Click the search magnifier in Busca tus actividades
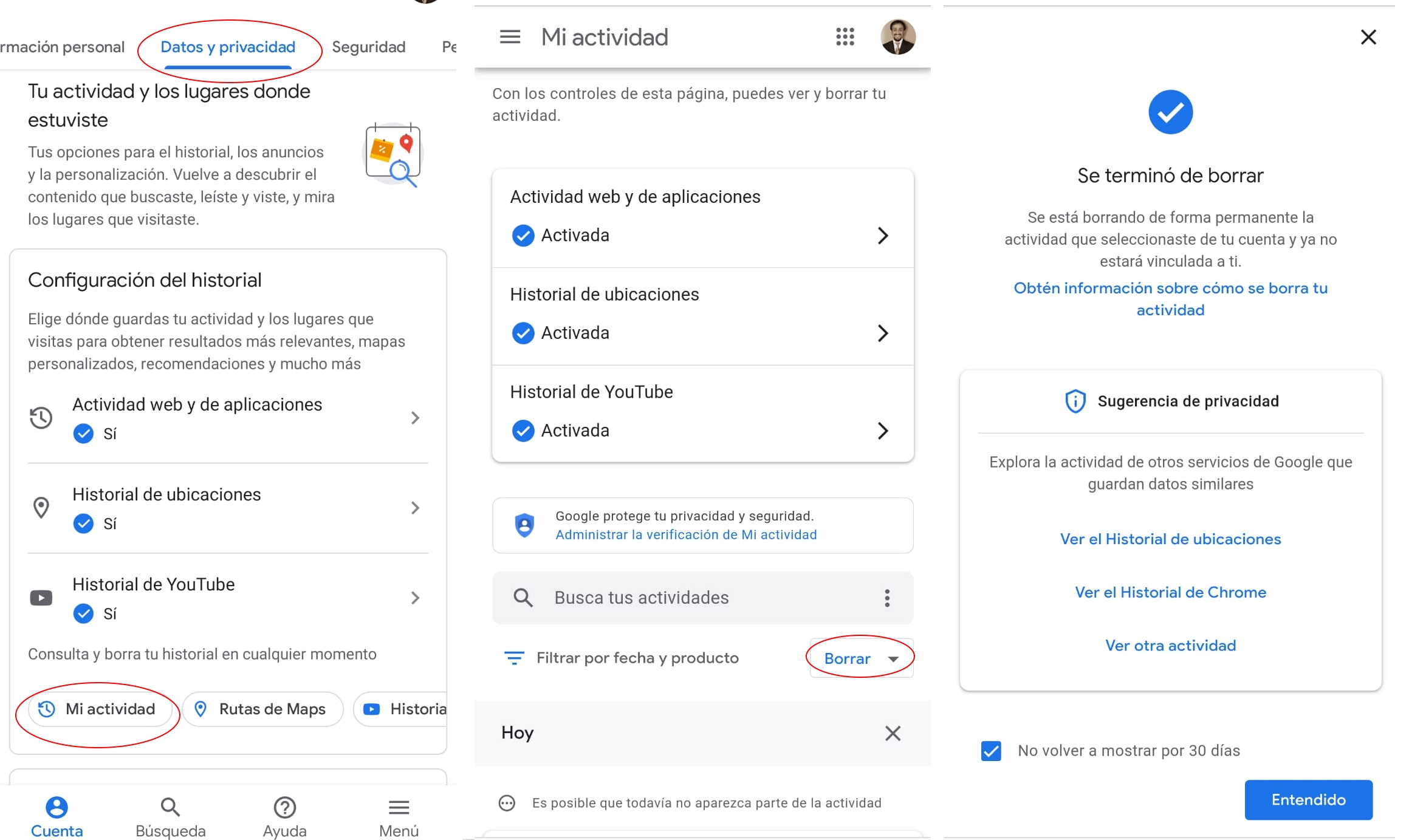1409x840 pixels. coord(523,598)
